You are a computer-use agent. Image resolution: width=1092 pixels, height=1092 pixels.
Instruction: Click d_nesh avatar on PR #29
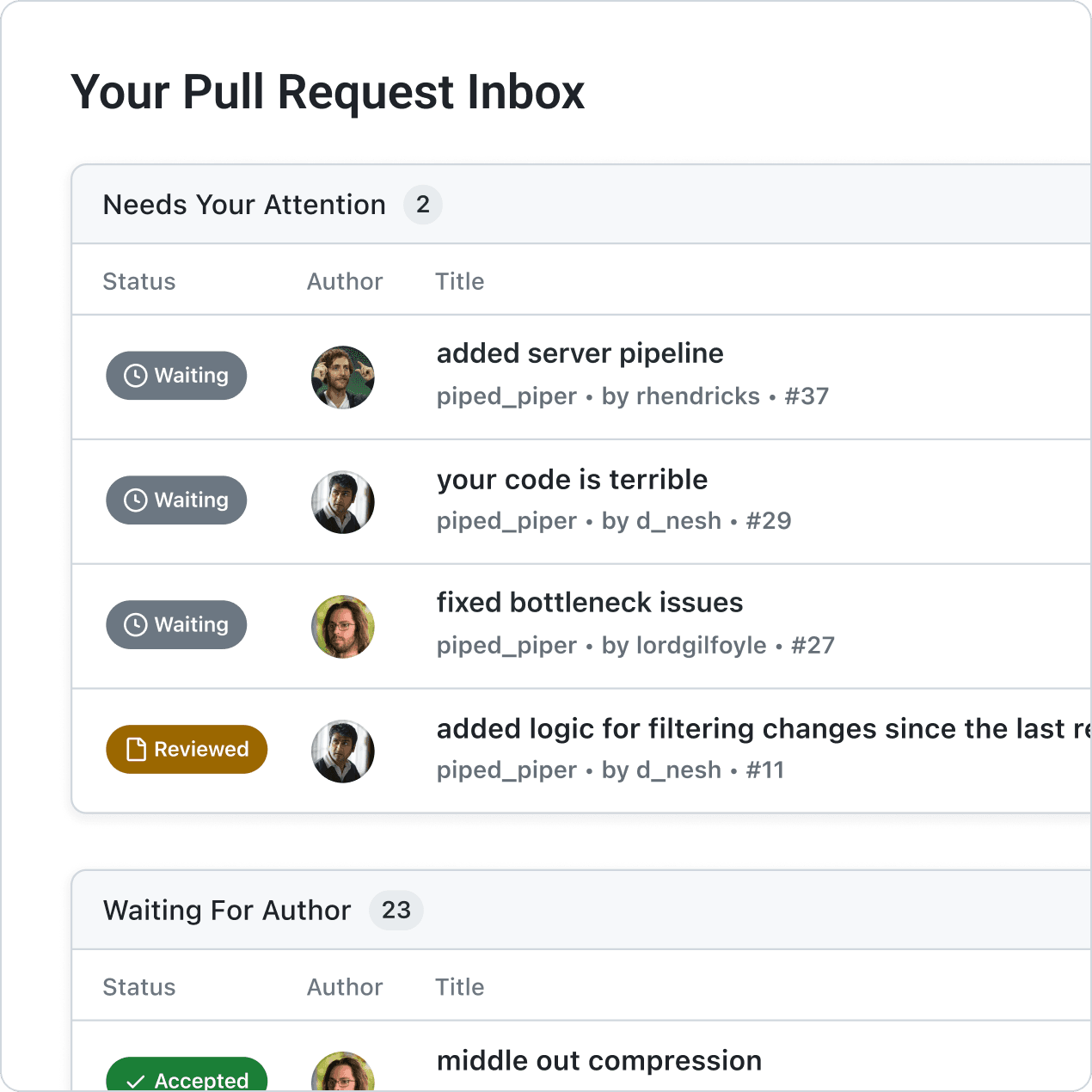[343, 502]
